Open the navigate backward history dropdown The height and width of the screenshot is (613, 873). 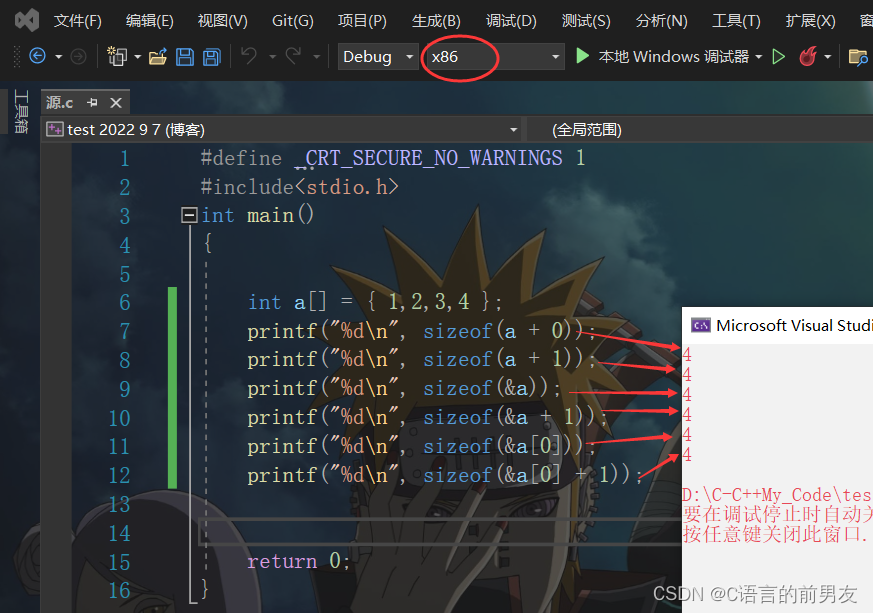tap(58, 57)
